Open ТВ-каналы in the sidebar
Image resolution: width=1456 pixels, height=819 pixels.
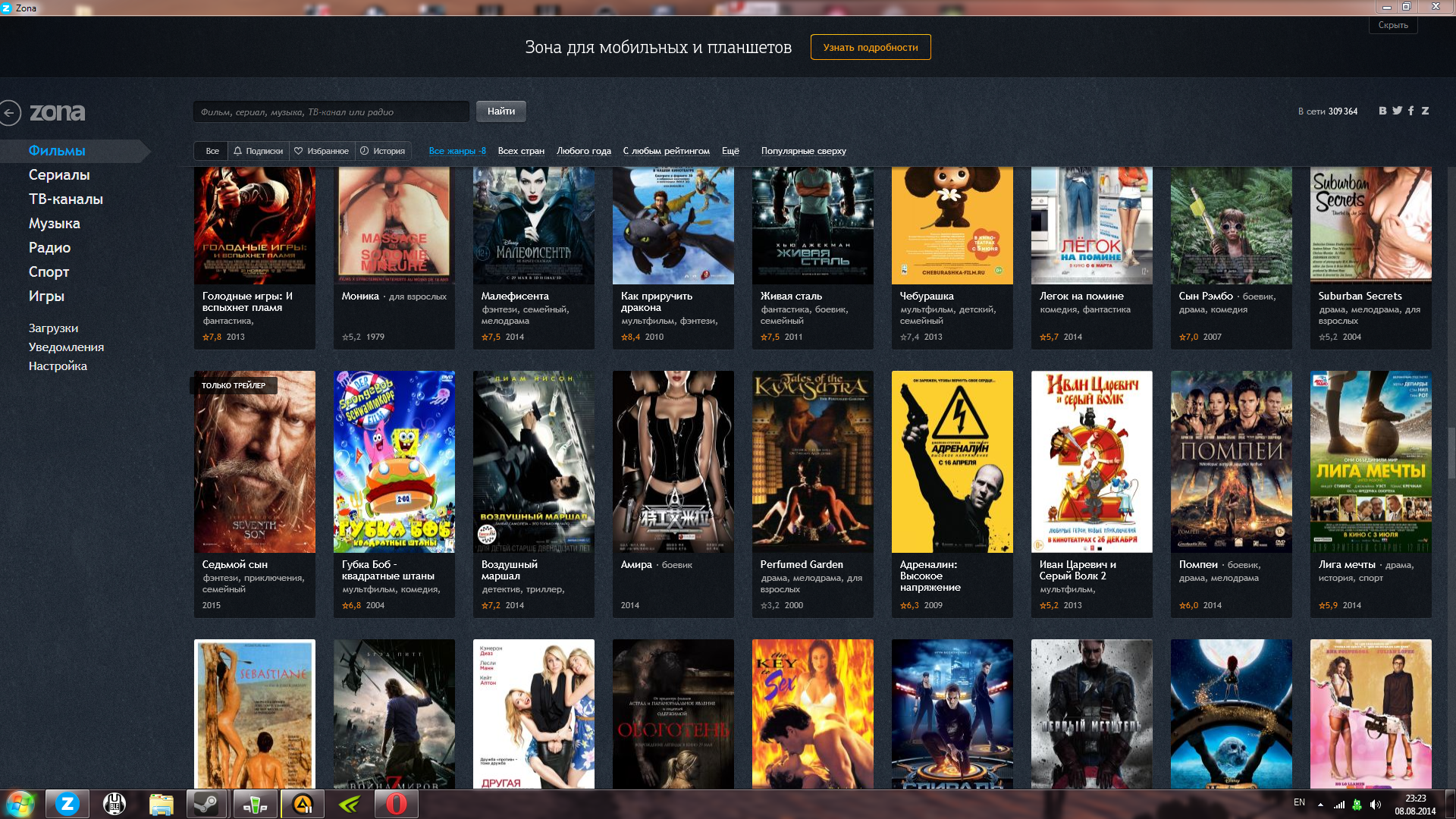66,199
